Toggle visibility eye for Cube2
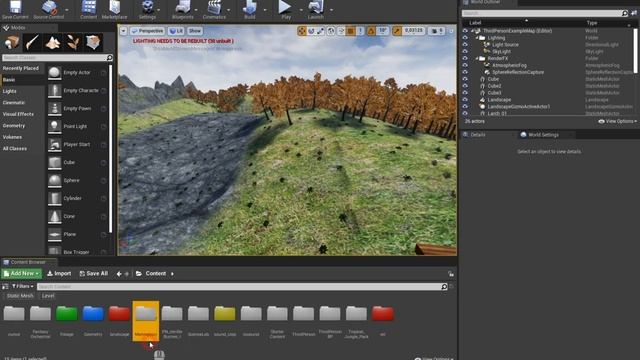Screen dimensions: 640x360 [x=465, y=86]
